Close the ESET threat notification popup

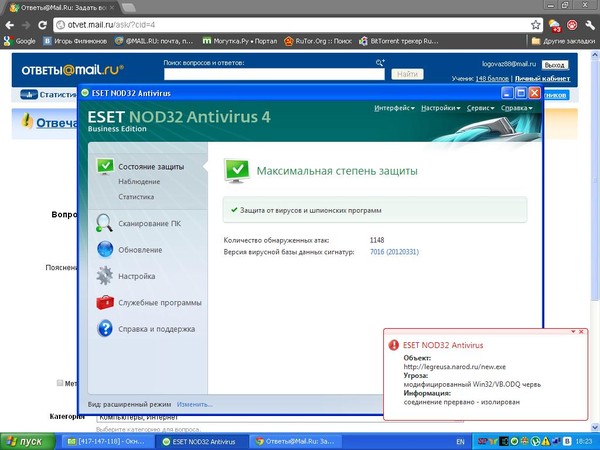pyautogui.click(x=581, y=332)
